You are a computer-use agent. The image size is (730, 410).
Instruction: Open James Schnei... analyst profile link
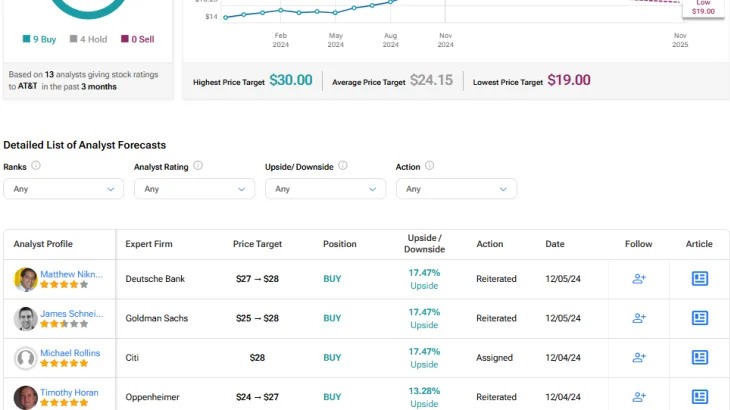(x=72, y=314)
